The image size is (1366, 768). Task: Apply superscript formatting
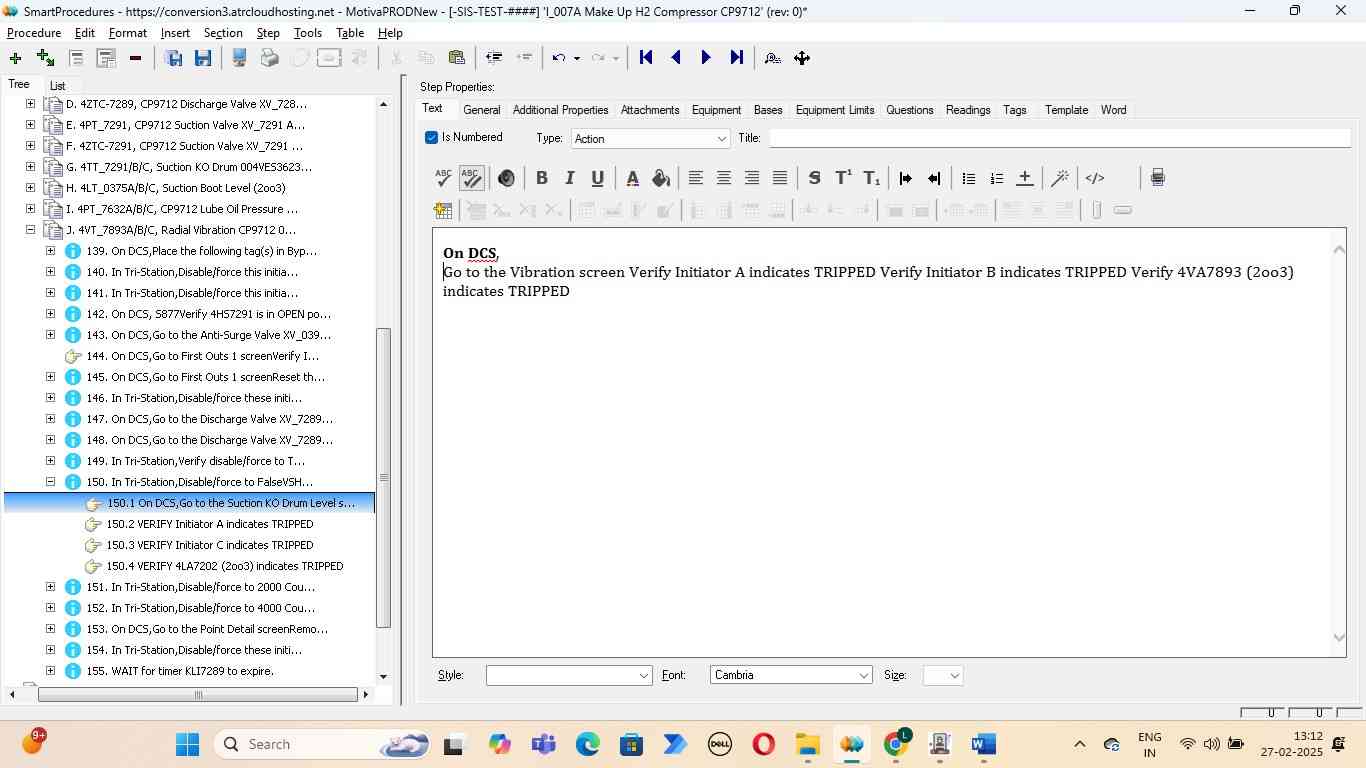coord(843,178)
